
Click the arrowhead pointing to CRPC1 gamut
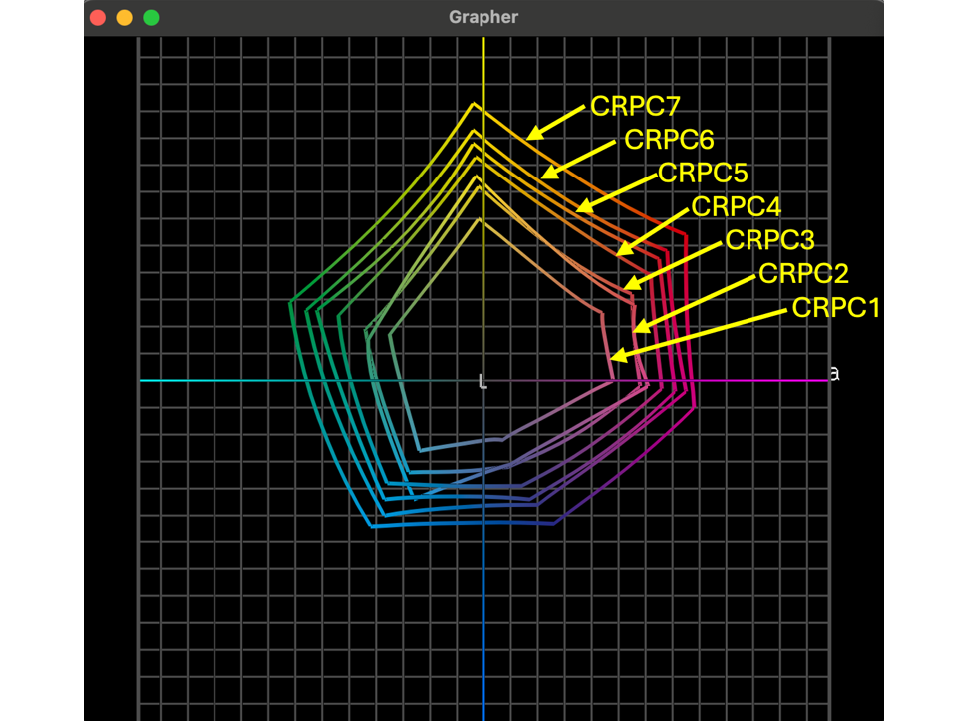(618, 355)
